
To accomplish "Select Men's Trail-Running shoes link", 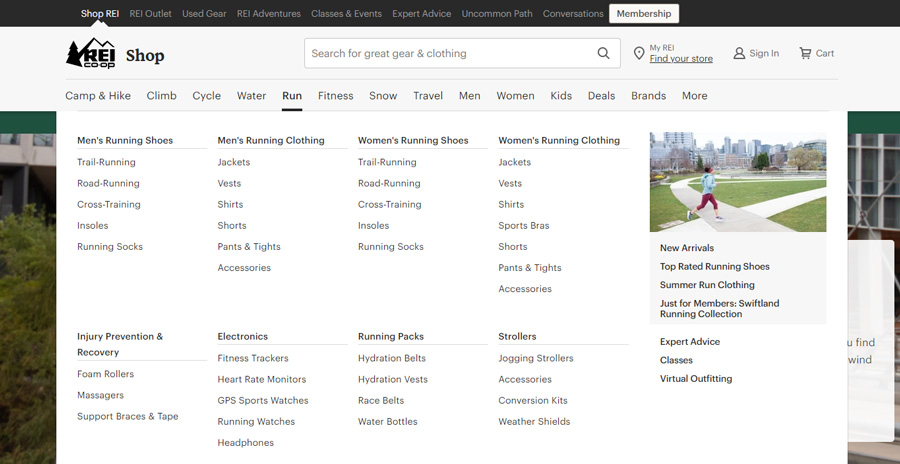I will 106,163.
